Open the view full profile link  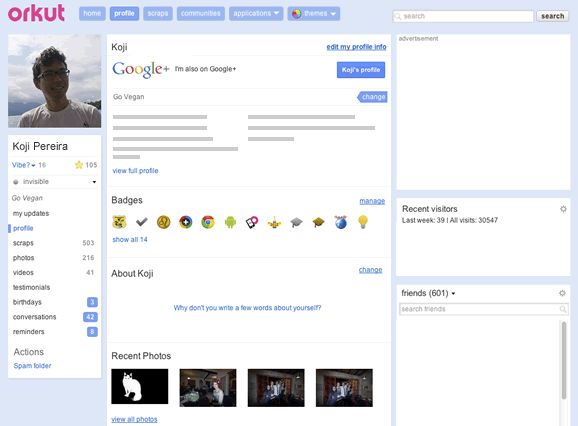[x=135, y=171]
